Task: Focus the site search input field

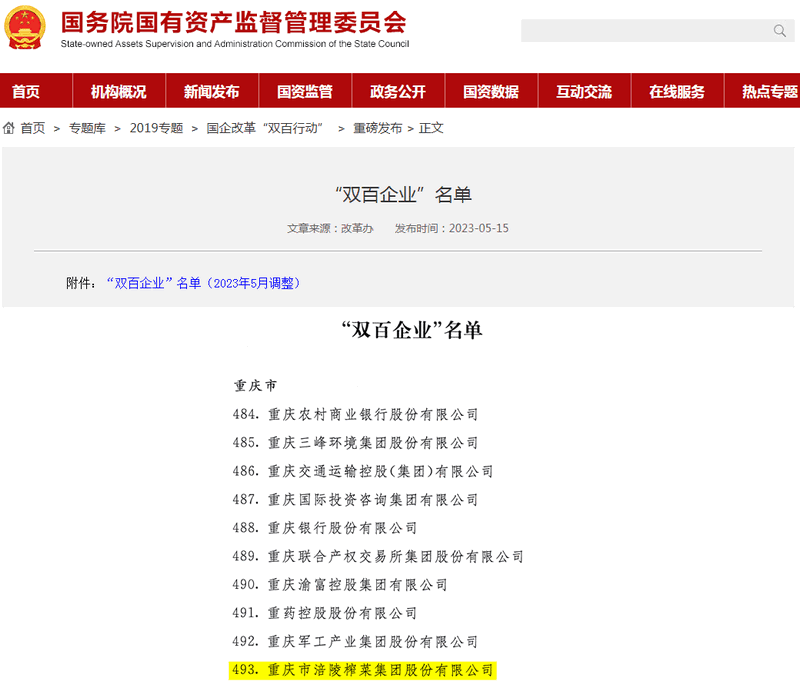Action: pyautogui.click(x=657, y=31)
